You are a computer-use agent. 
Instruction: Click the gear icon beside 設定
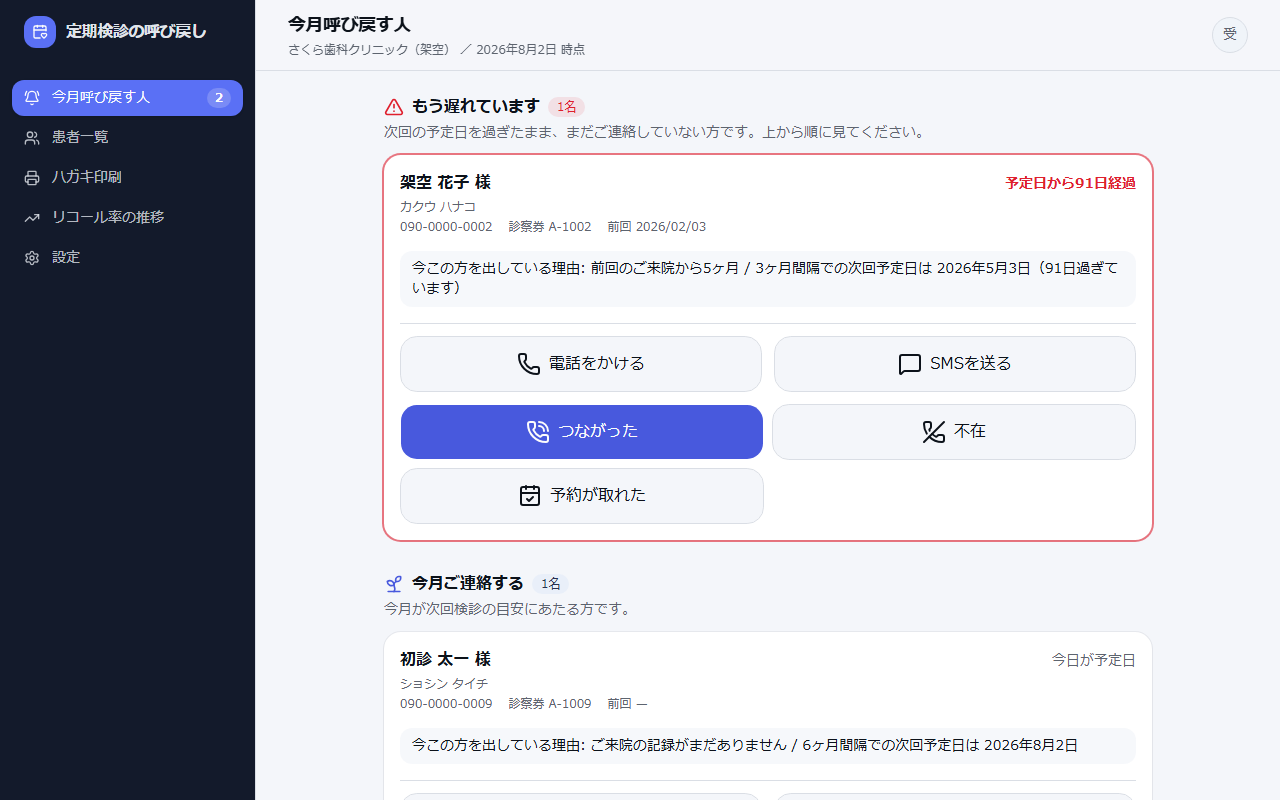click(x=32, y=257)
